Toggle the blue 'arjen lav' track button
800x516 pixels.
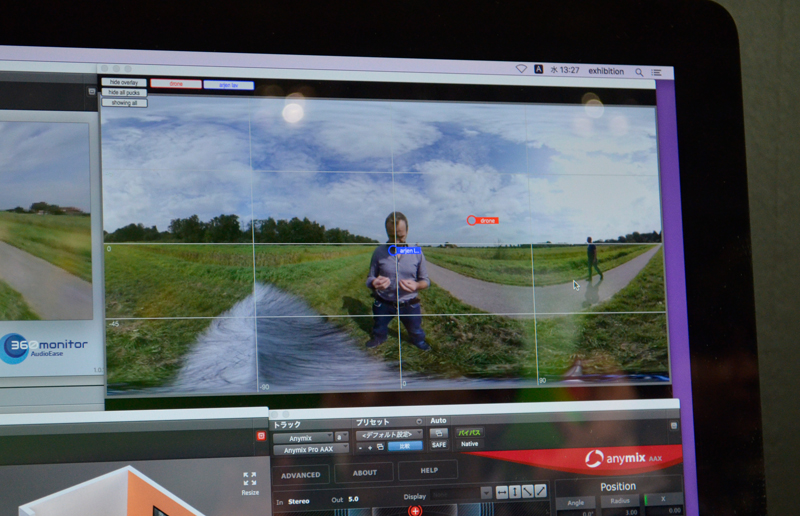(229, 85)
